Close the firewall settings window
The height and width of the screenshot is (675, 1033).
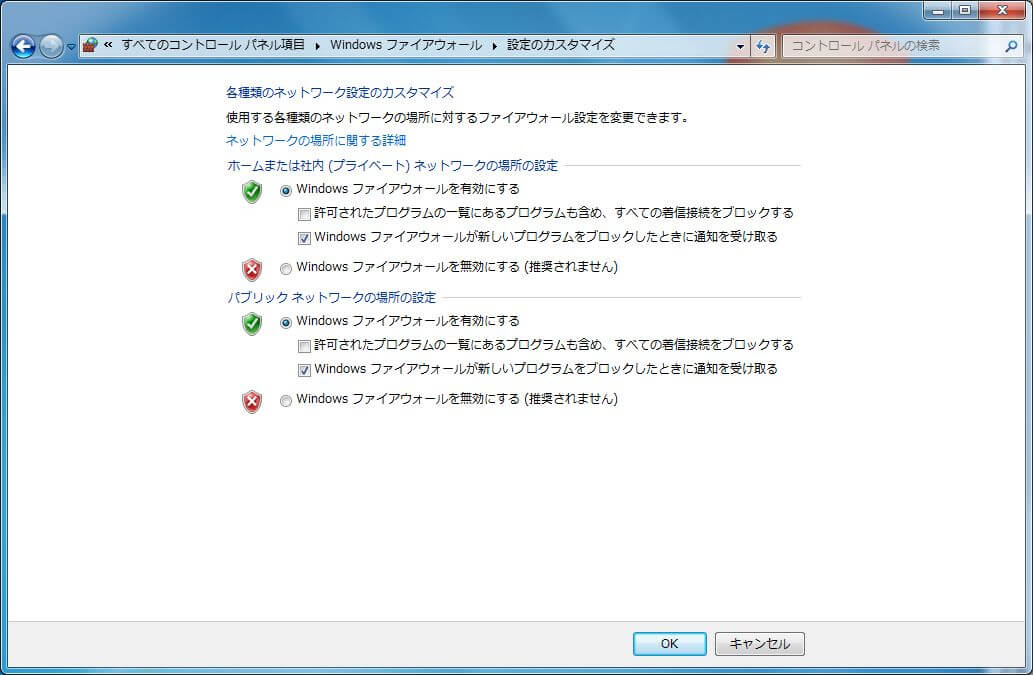click(1003, 11)
